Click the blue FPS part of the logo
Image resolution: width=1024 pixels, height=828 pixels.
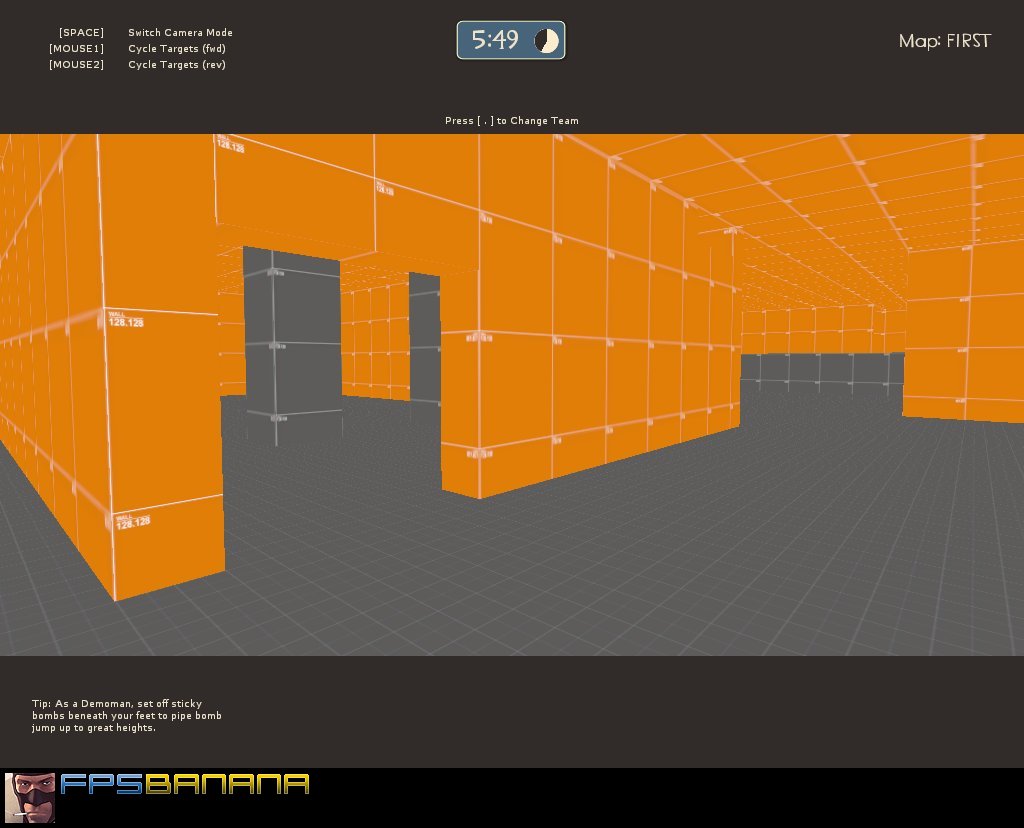(x=102, y=784)
